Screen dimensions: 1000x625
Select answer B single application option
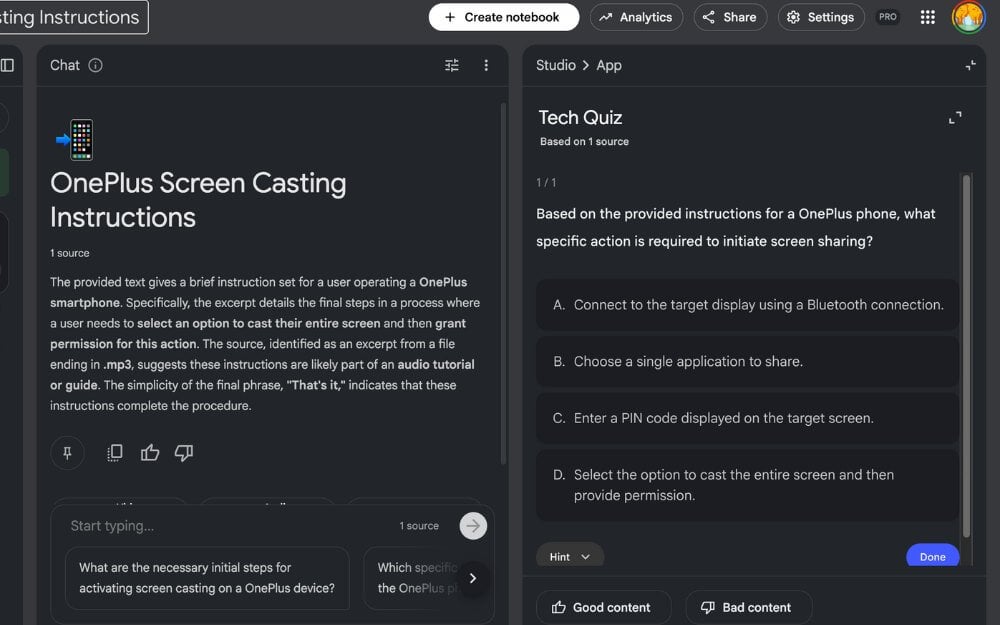(747, 362)
